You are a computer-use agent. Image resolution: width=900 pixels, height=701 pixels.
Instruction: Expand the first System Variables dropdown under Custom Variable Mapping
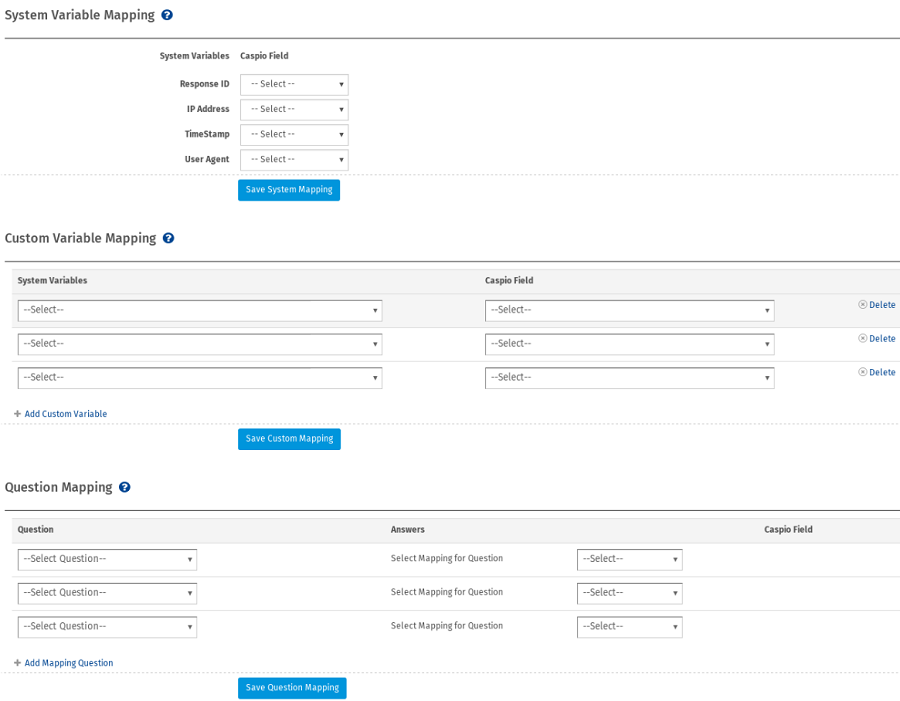198,310
